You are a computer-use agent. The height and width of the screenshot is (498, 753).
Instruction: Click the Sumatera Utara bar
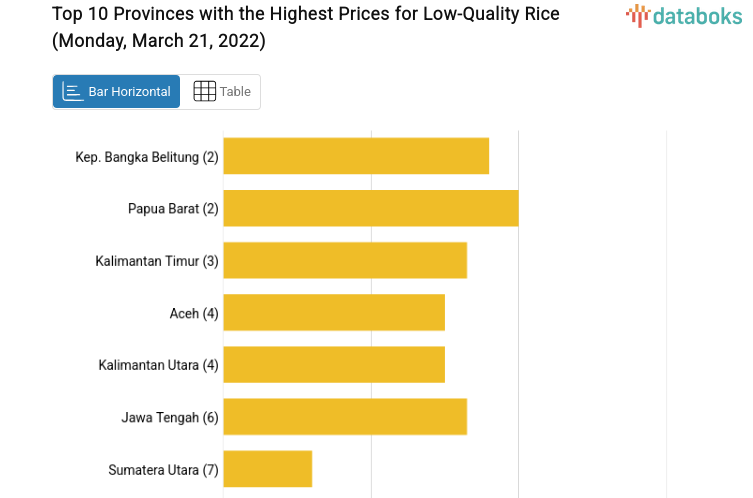pos(267,468)
